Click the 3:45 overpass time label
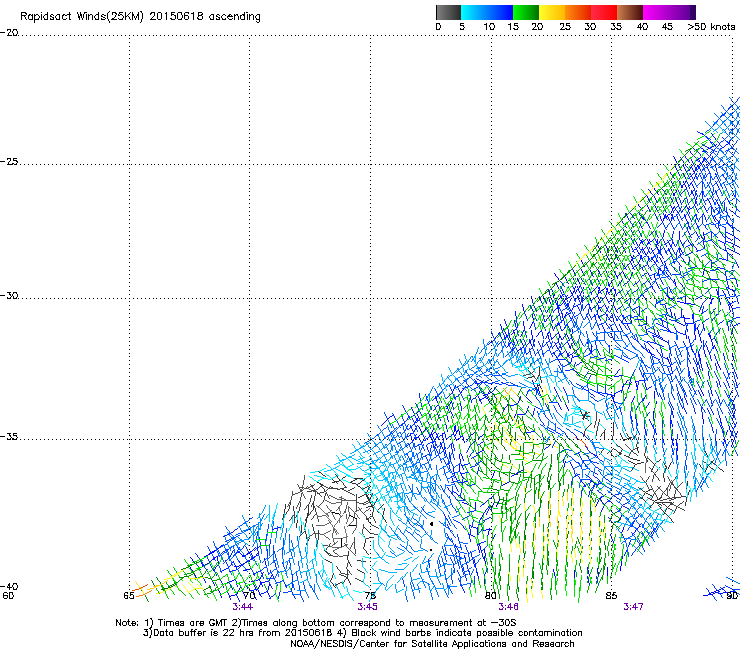Screen dimensions: 740x650 [x=367, y=607]
